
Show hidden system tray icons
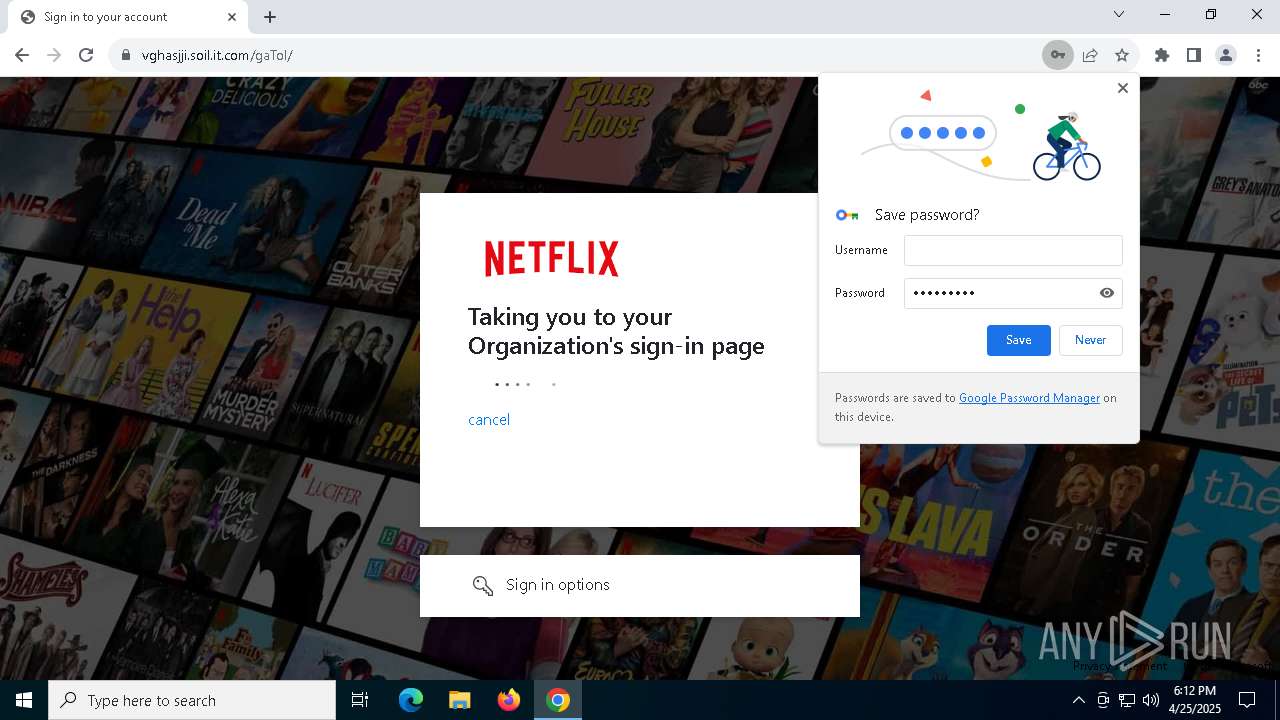tap(1078, 700)
